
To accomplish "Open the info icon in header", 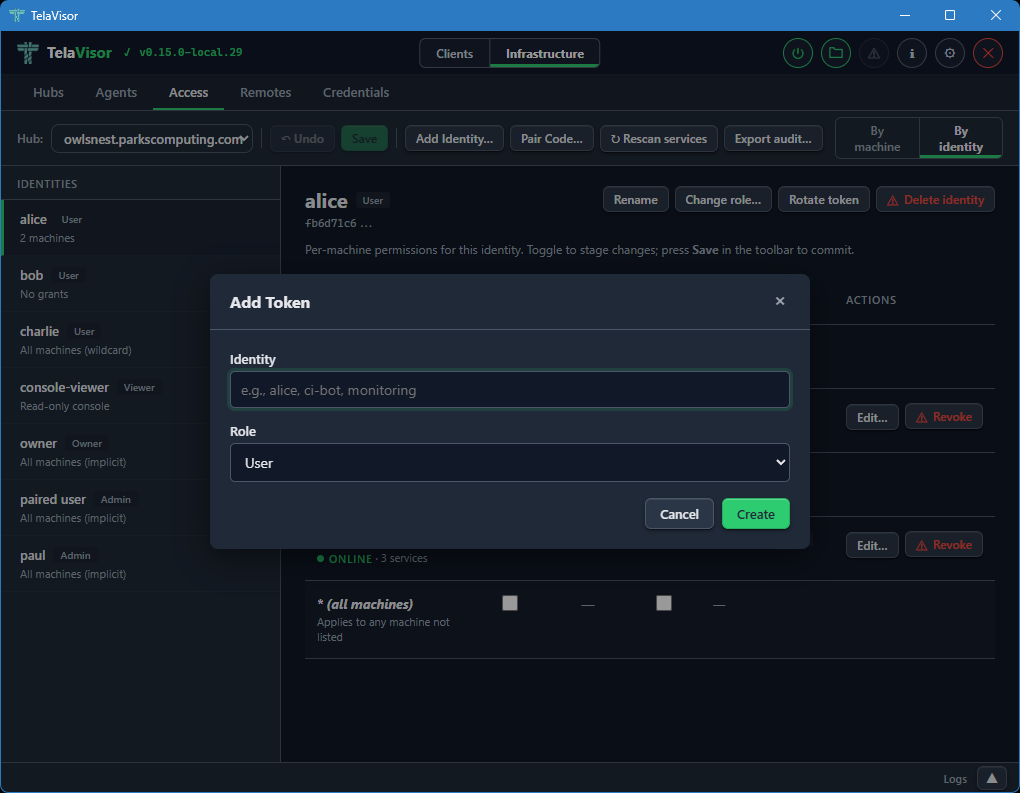I will point(912,53).
